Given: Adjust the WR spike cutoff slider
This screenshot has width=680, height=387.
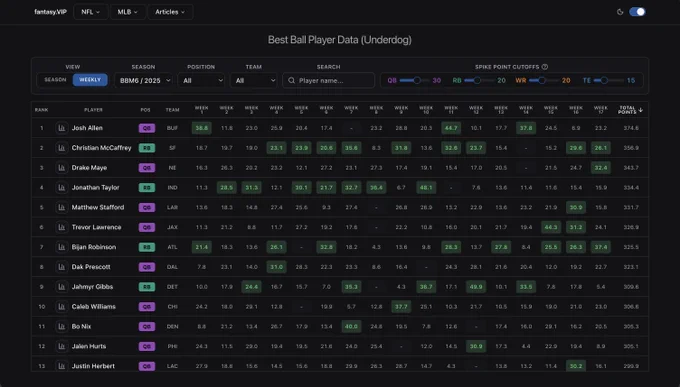Looking at the screenshot, I should click(x=543, y=80).
